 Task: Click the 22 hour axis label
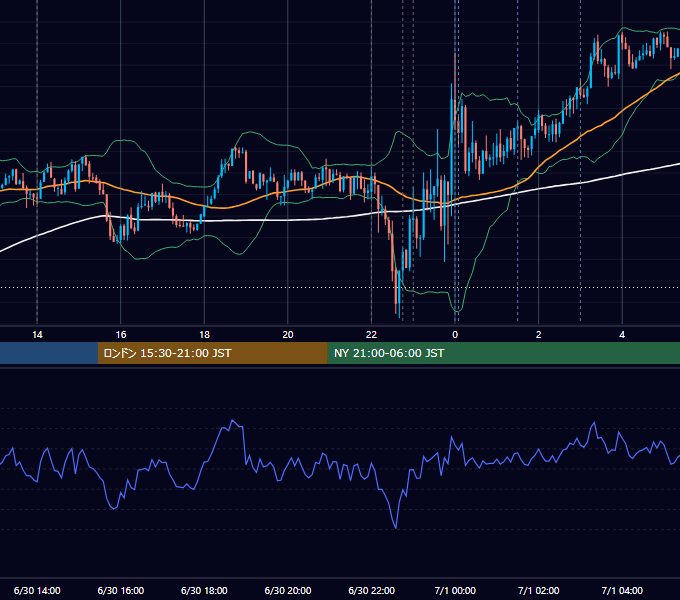[x=371, y=335]
